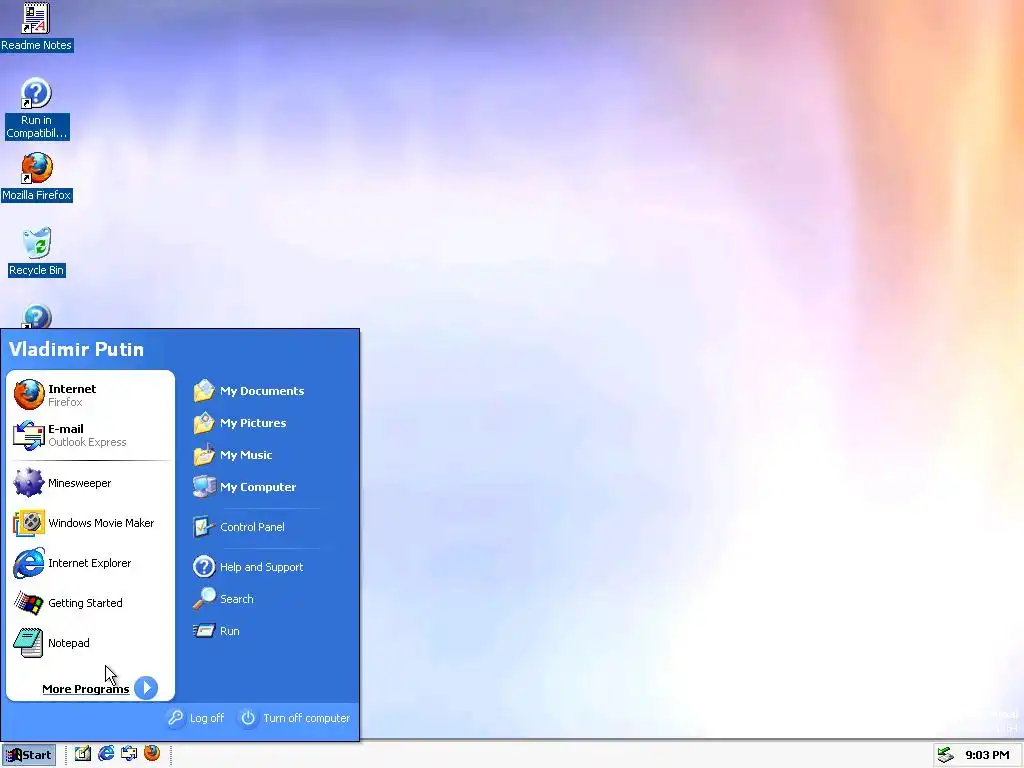The width and height of the screenshot is (1024, 768).
Task: Click the Search label text
Action: click(x=236, y=599)
